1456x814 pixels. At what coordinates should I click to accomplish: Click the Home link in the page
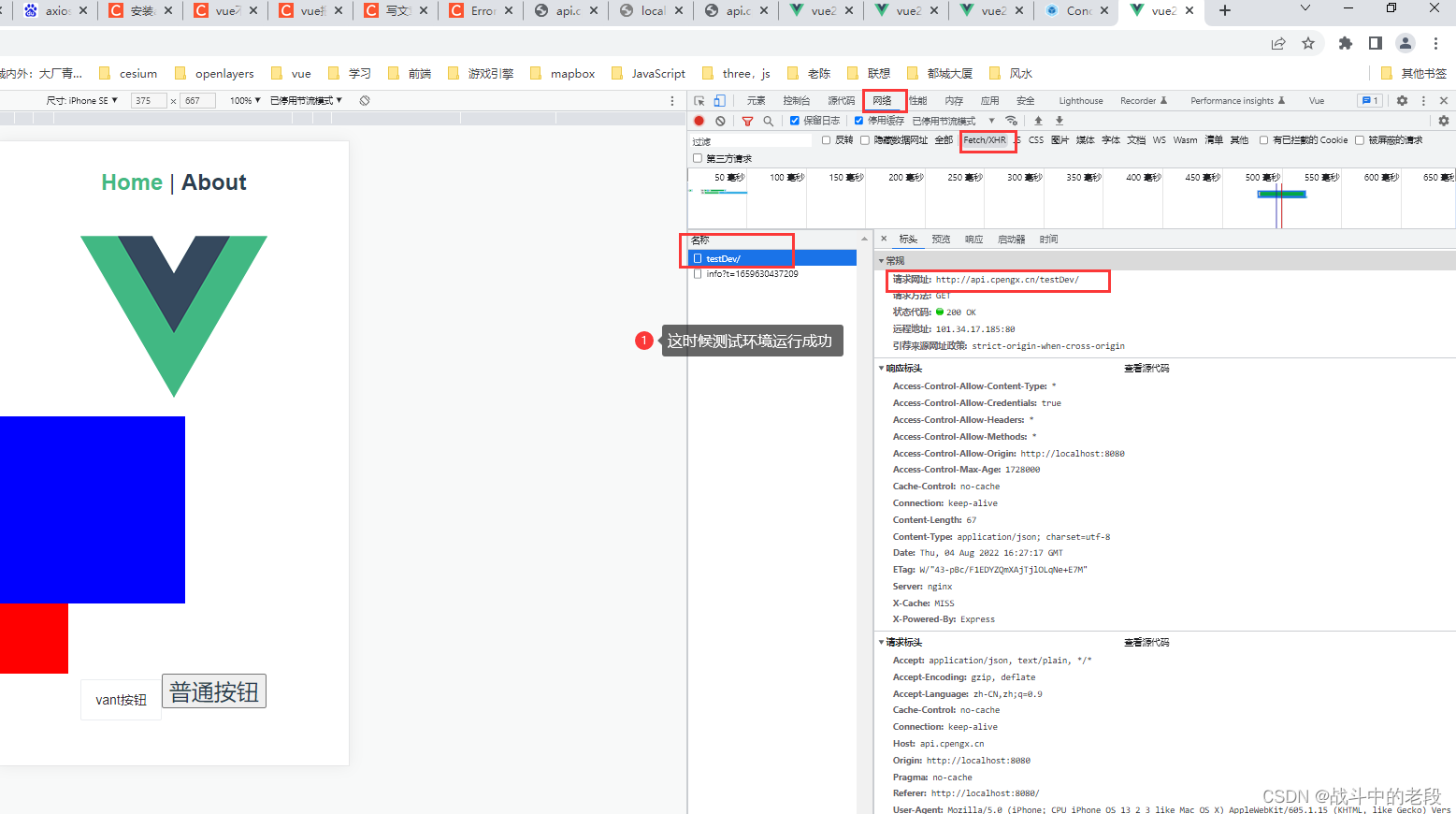[132, 182]
